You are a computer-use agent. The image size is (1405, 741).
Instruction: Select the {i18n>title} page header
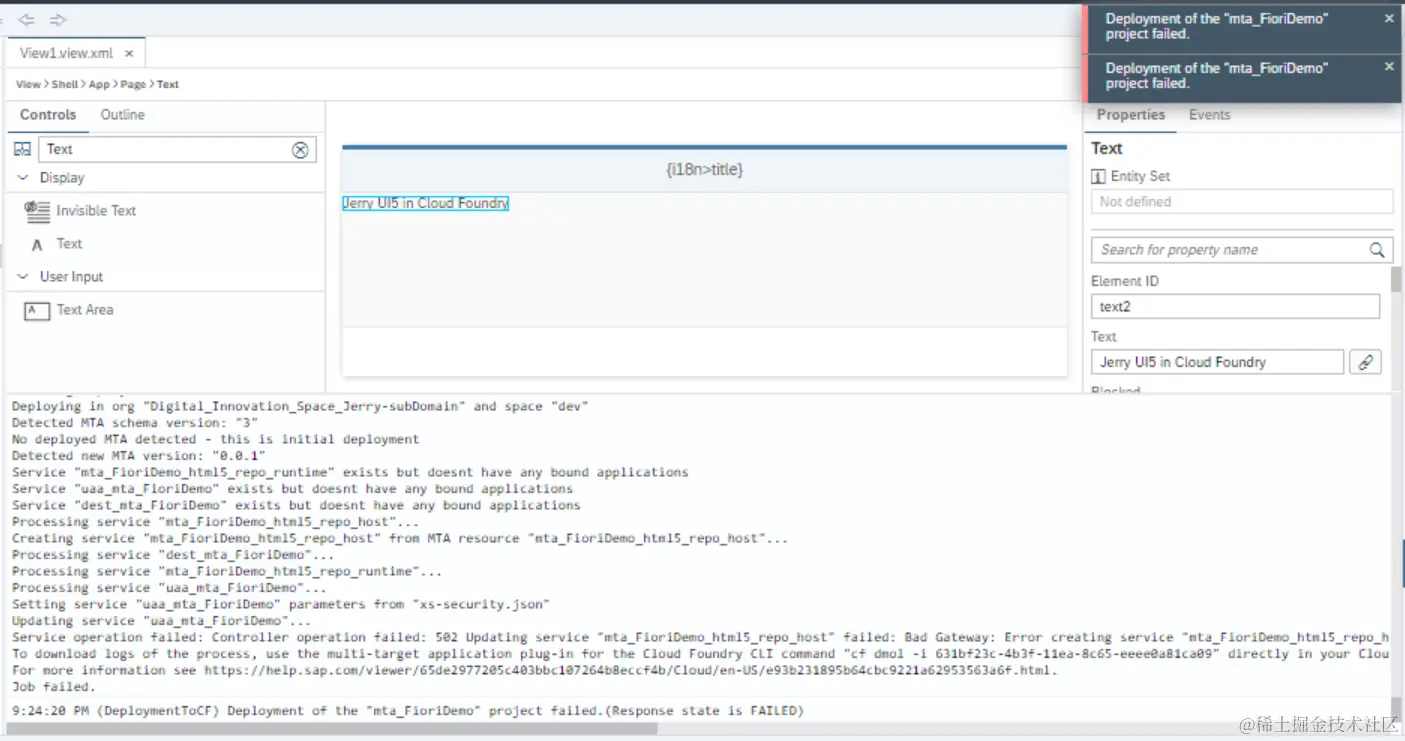pos(705,170)
